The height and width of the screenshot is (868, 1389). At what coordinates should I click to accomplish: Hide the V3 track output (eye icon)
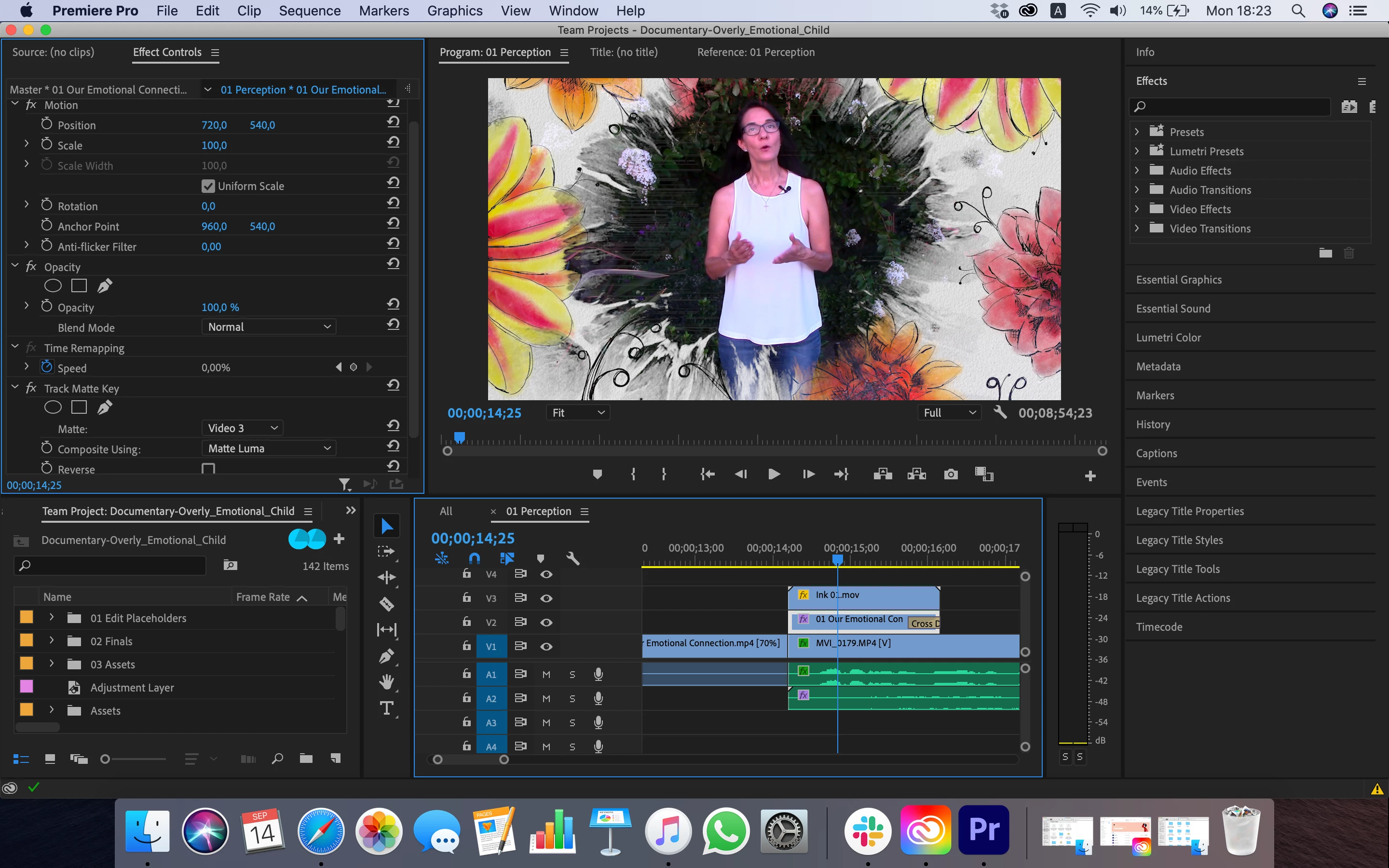(x=546, y=598)
